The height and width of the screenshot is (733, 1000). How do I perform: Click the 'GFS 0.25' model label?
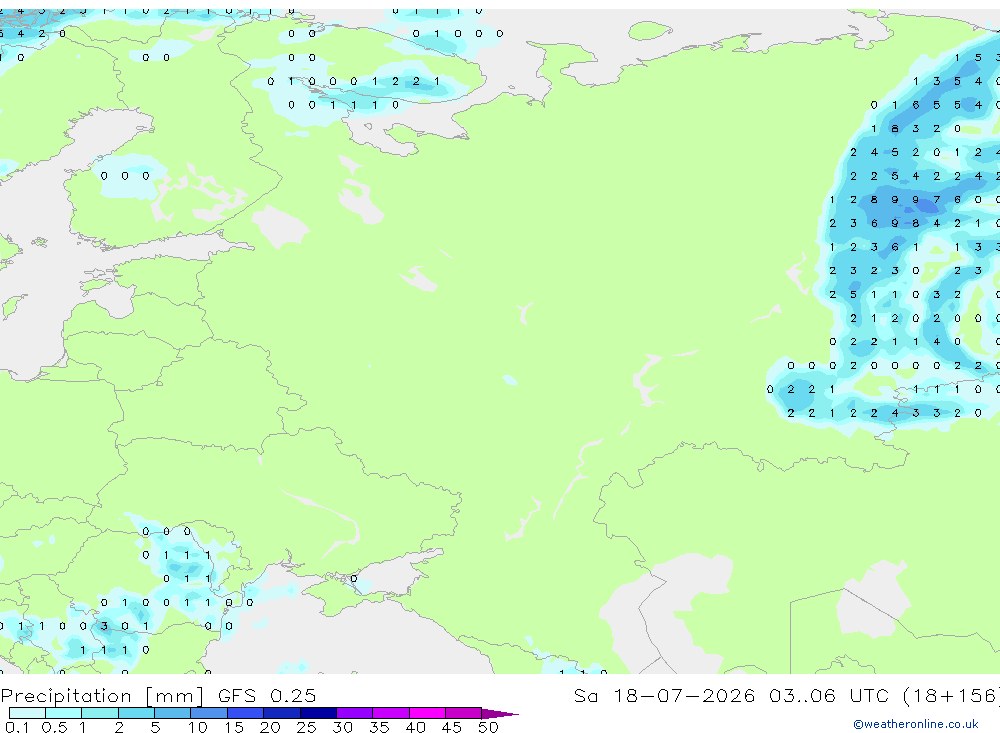coord(267,695)
